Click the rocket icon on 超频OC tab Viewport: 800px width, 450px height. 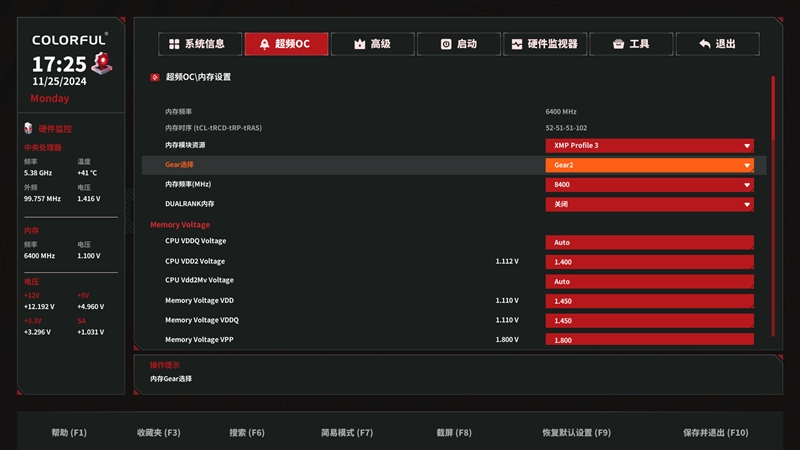(x=264, y=44)
